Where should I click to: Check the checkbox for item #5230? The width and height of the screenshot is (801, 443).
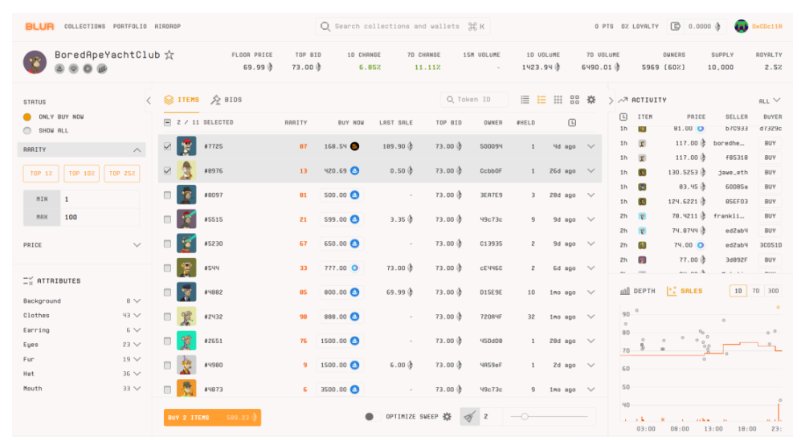pos(168,244)
